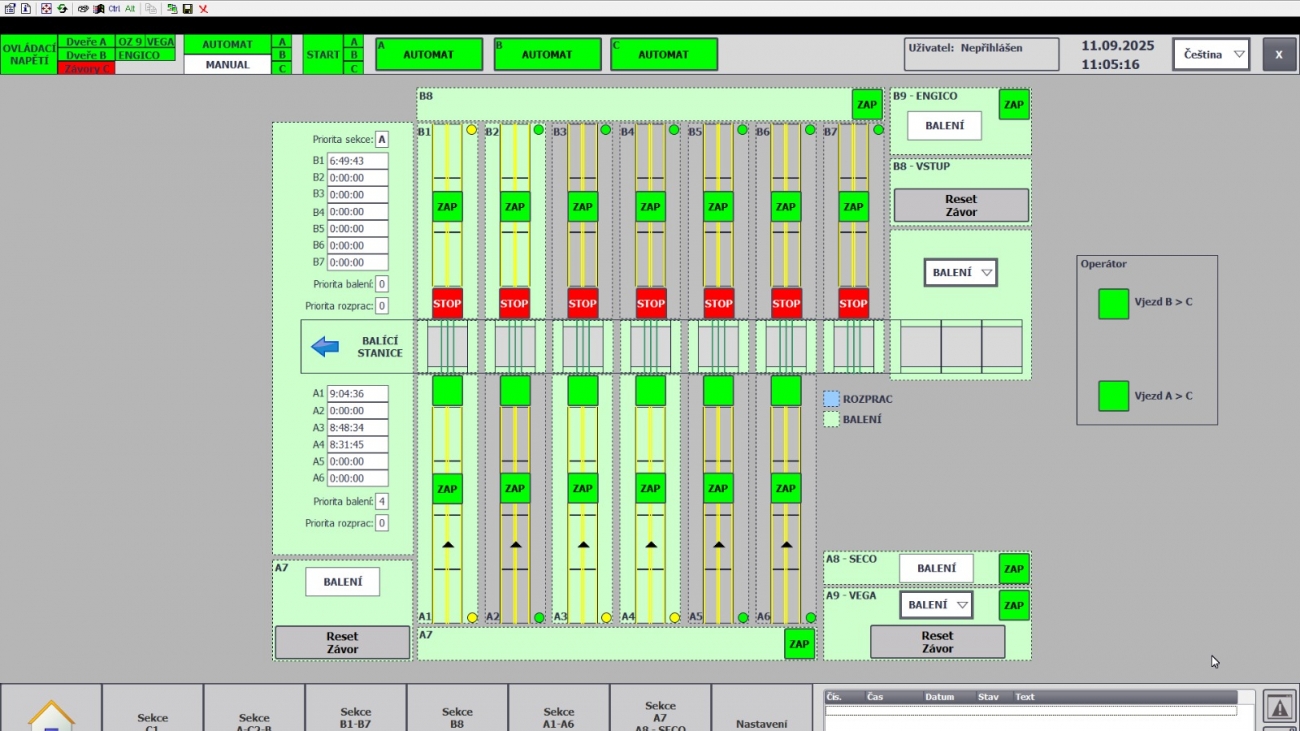Screen dimensions: 1300x731
Task: Toggle the Vjezd B > C operator switch
Action: pos(1113,304)
